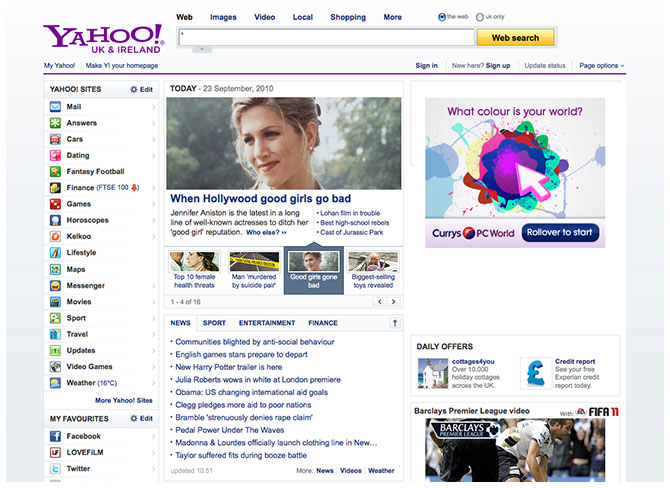Open the Maps icon
This screenshot has height=488, width=670.
pos(55,269)
